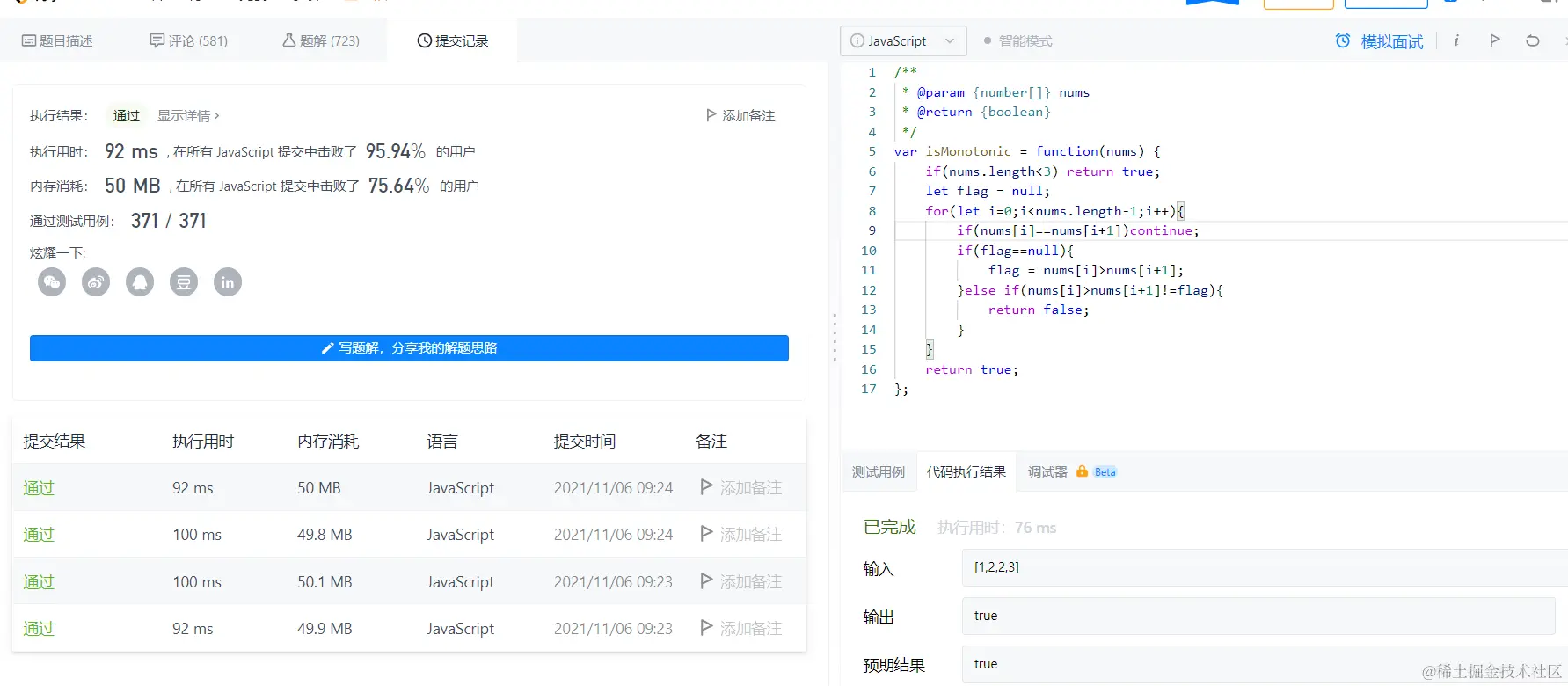The width and height of the screenshot is (1568, 686).
Task: Click the pencil icon in 写题解 bar
Action: pos(327,348)
